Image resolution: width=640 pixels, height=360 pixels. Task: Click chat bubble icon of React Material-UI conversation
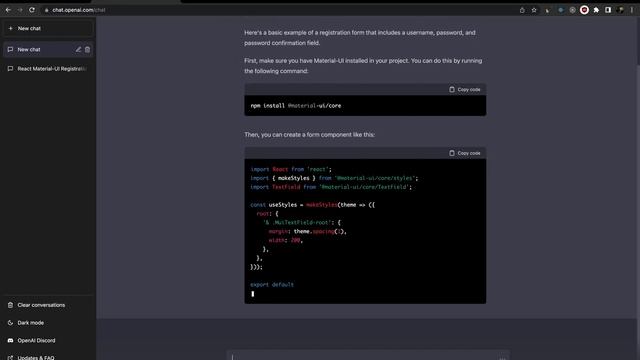10,69
